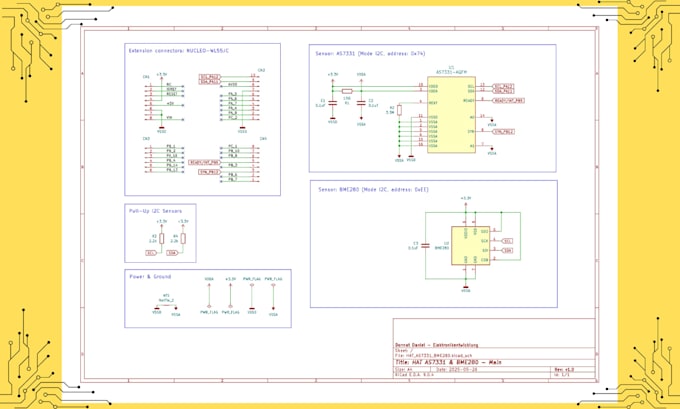Click the SDA label in Pull-Up box
680x409 pixels.
coord(172,252)
